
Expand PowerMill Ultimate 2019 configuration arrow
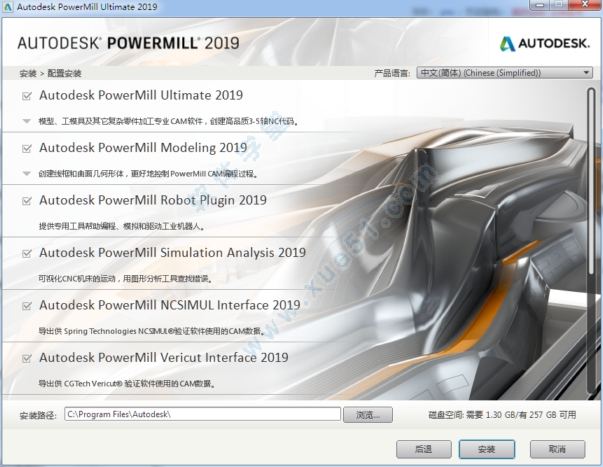coord(27,121)
